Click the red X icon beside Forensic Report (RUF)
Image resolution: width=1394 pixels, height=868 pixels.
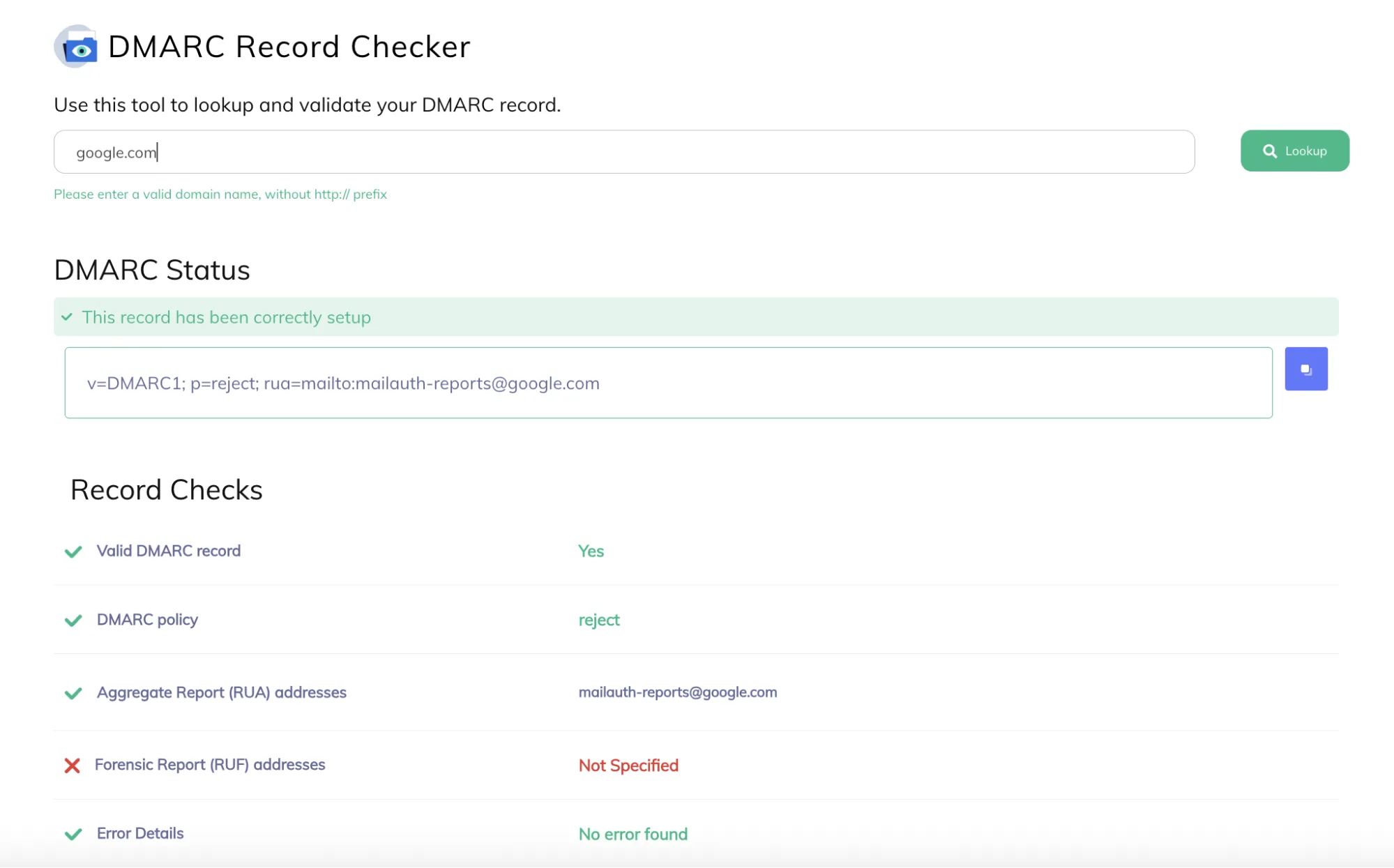point(72,766)
